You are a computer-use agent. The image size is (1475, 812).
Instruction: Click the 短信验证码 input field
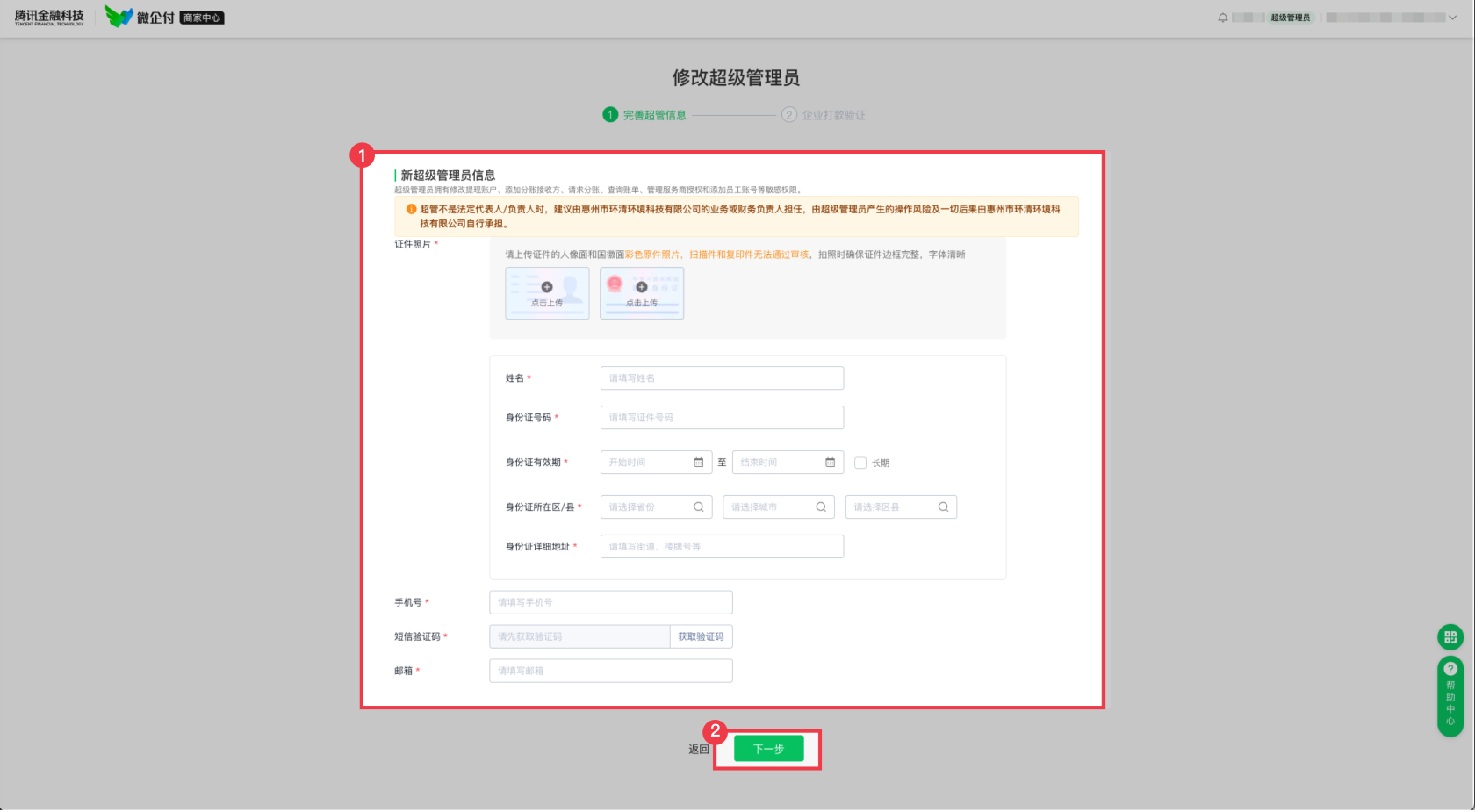pyautogui.click(x=579, y=636)
